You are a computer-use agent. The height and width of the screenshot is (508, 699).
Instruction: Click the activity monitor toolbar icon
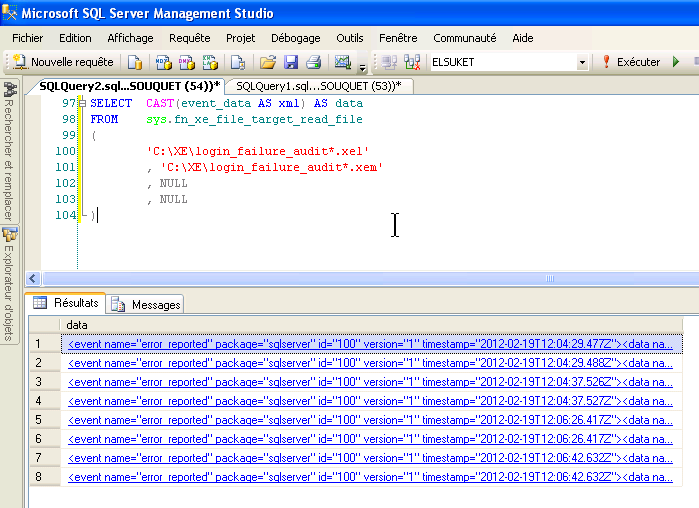[x=342, y=62]
